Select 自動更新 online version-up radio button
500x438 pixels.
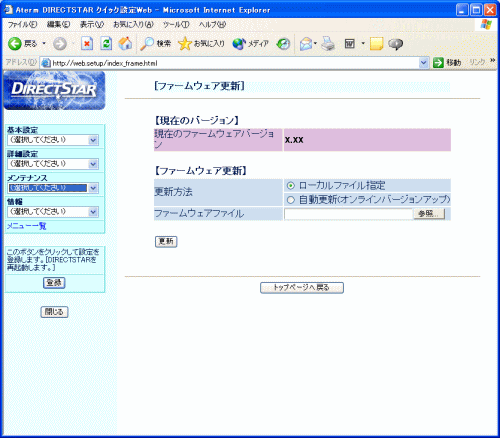pyautogui.click(x=291, y=200)
